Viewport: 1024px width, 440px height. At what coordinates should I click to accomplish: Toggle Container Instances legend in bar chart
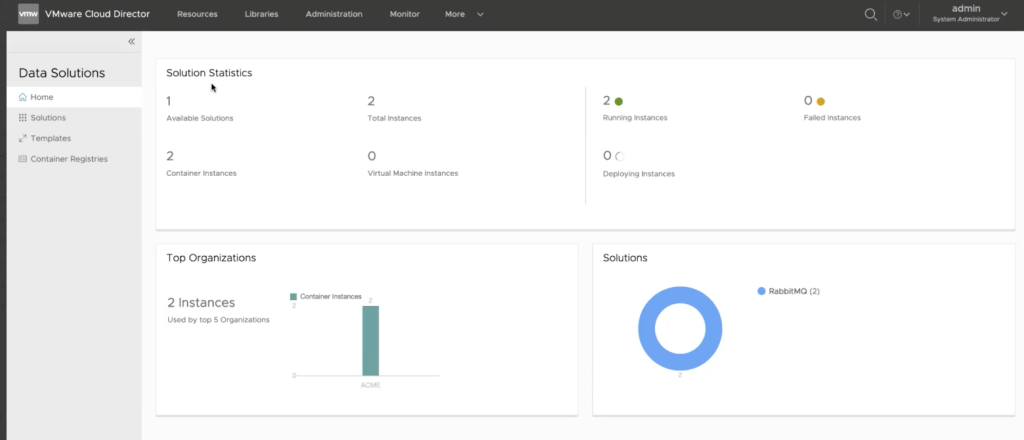325,297
